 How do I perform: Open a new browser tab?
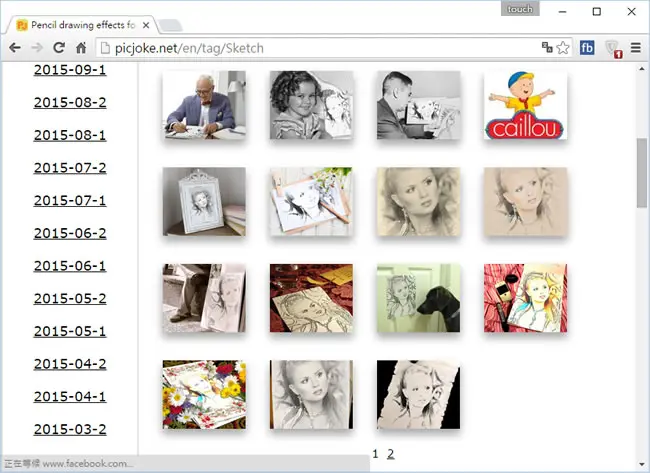click(x=170, y=25)
